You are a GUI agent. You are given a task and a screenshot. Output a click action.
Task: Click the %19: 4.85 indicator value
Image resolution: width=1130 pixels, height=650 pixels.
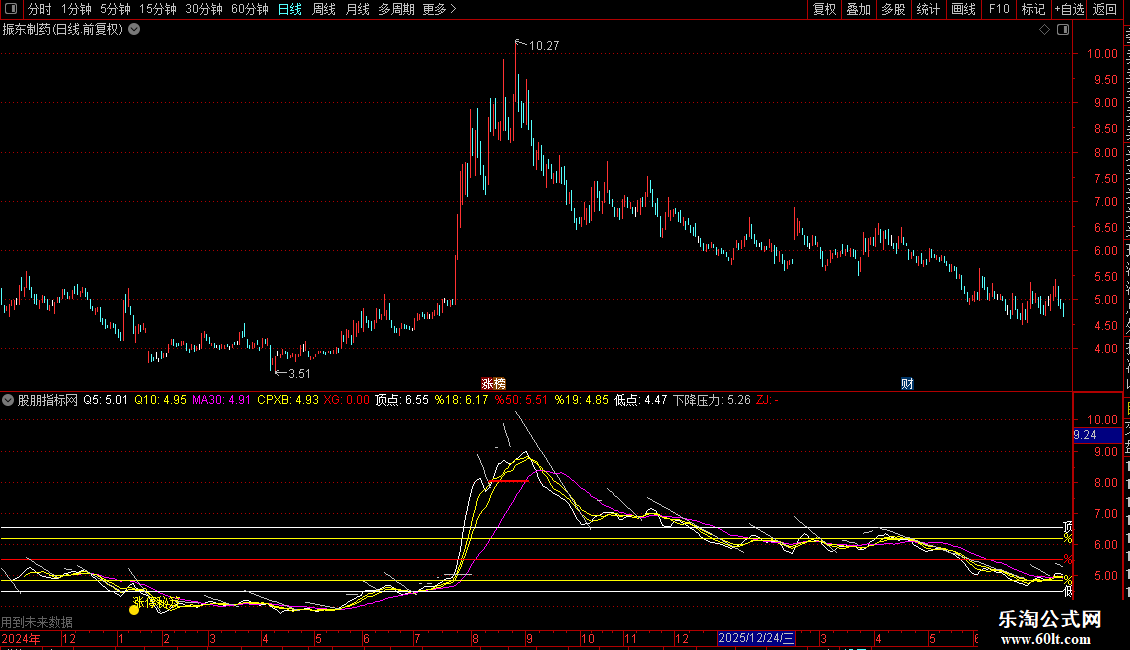point(582,400)
